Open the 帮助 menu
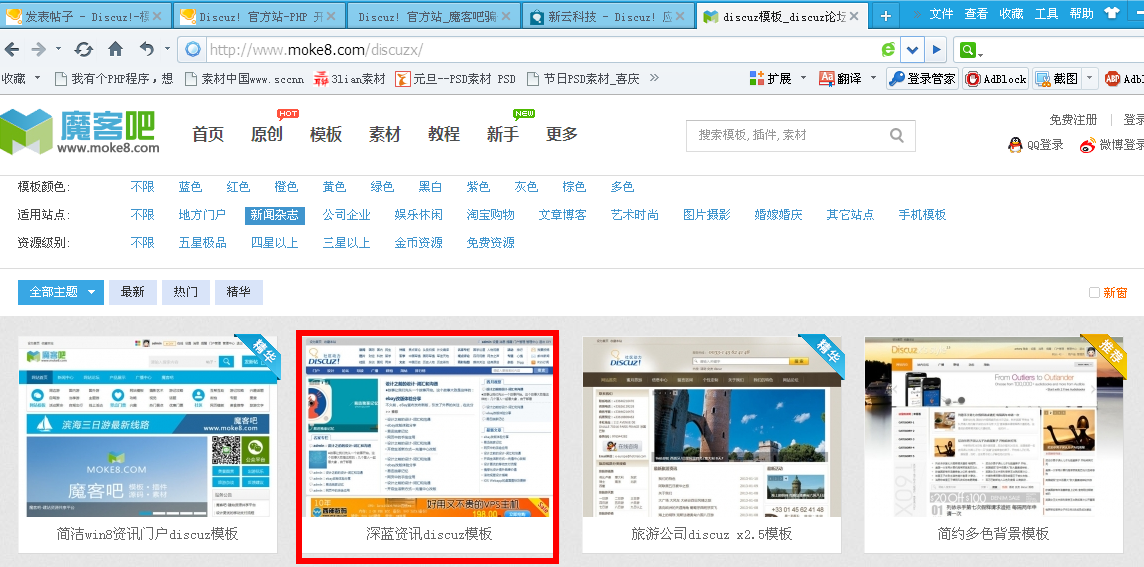This screenshot has height=567, width=1144. pyautogui.click(x=1081, y=14)
